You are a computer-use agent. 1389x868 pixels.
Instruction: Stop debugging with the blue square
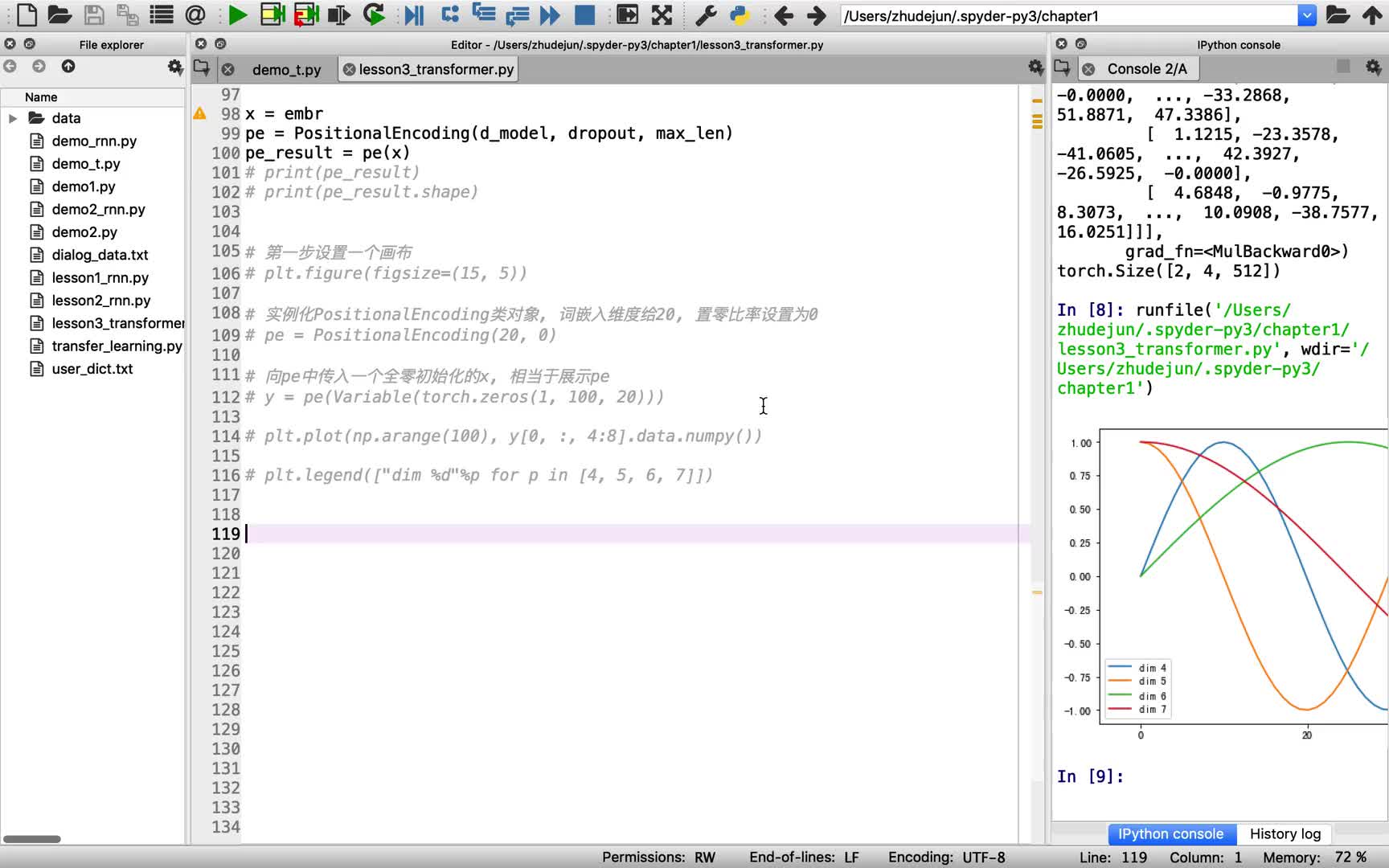(584, 14)
